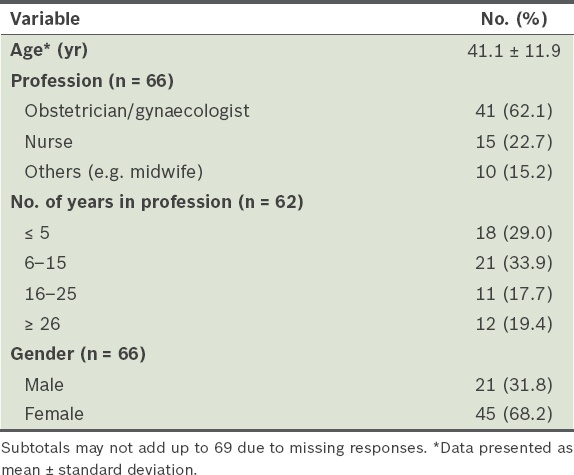Select the Gender (n = 66) heading
This screenshot has height=475, width=574.
click(x=78, y=354)
